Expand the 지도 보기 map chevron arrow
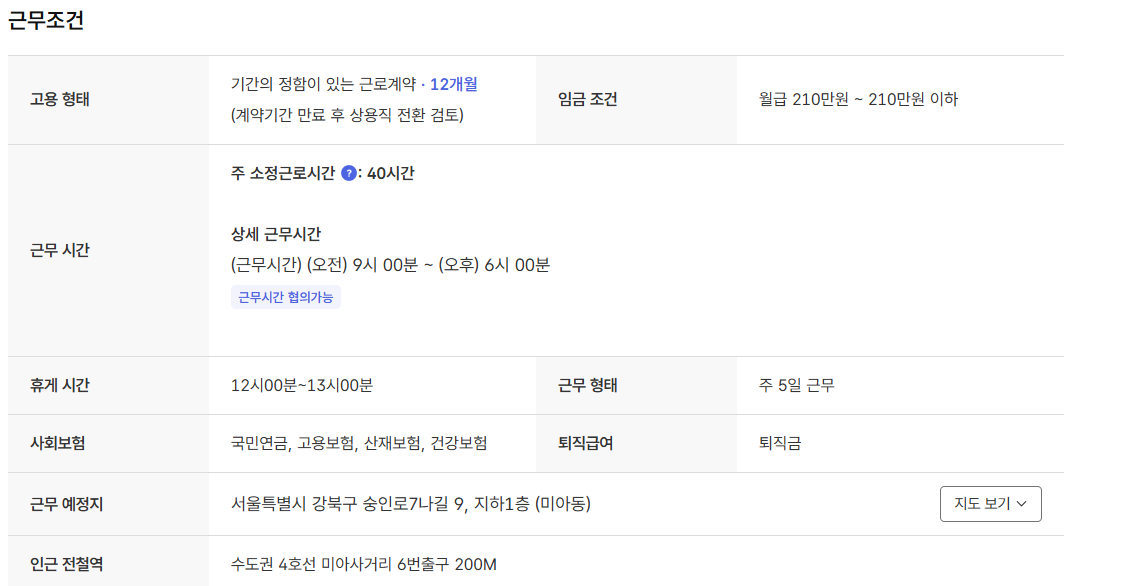Image resolution: width=1140 pixels, height=586 pixels. [x=1023, y=504]
